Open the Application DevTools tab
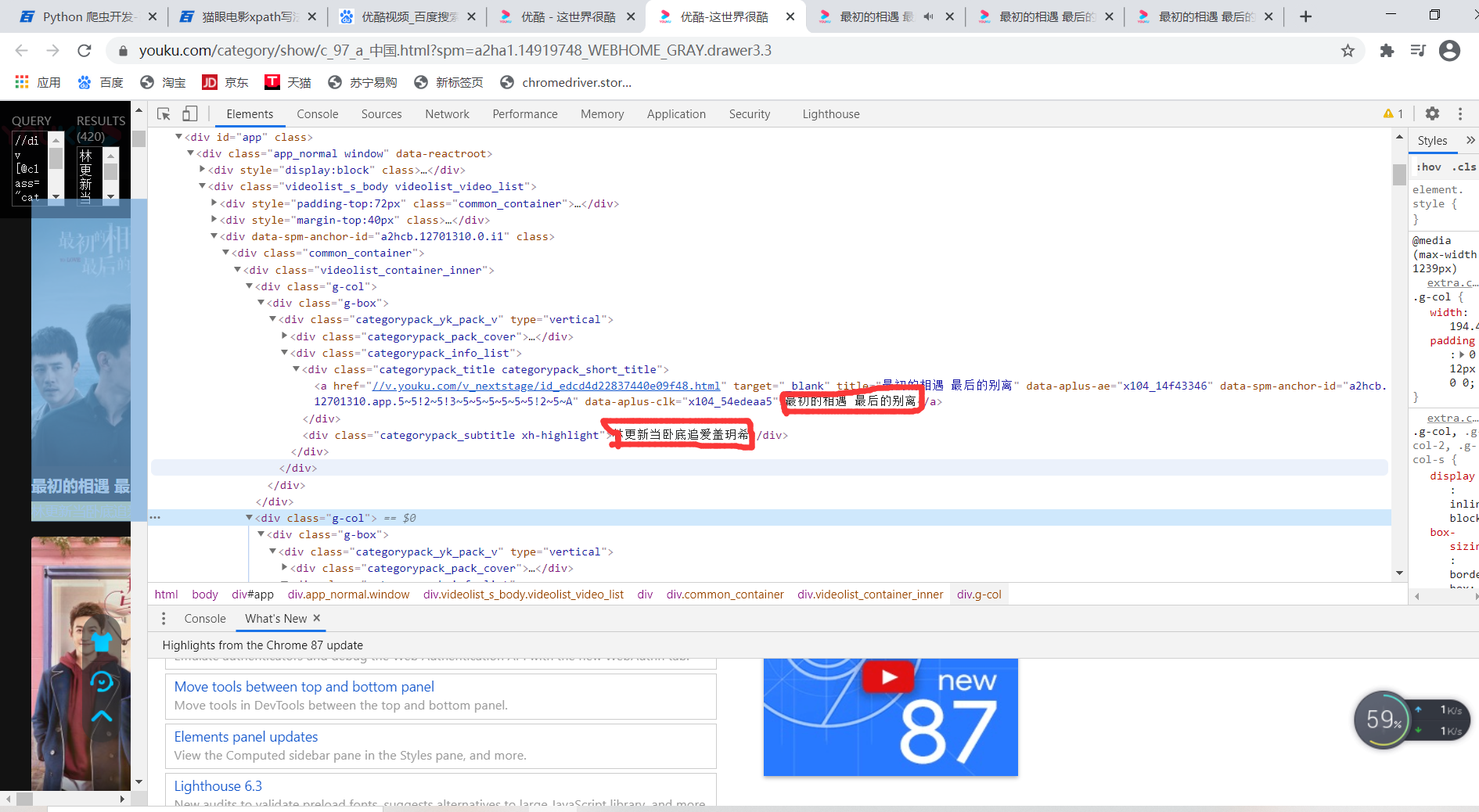This screenshot has height=812, width=1479. 676,114
